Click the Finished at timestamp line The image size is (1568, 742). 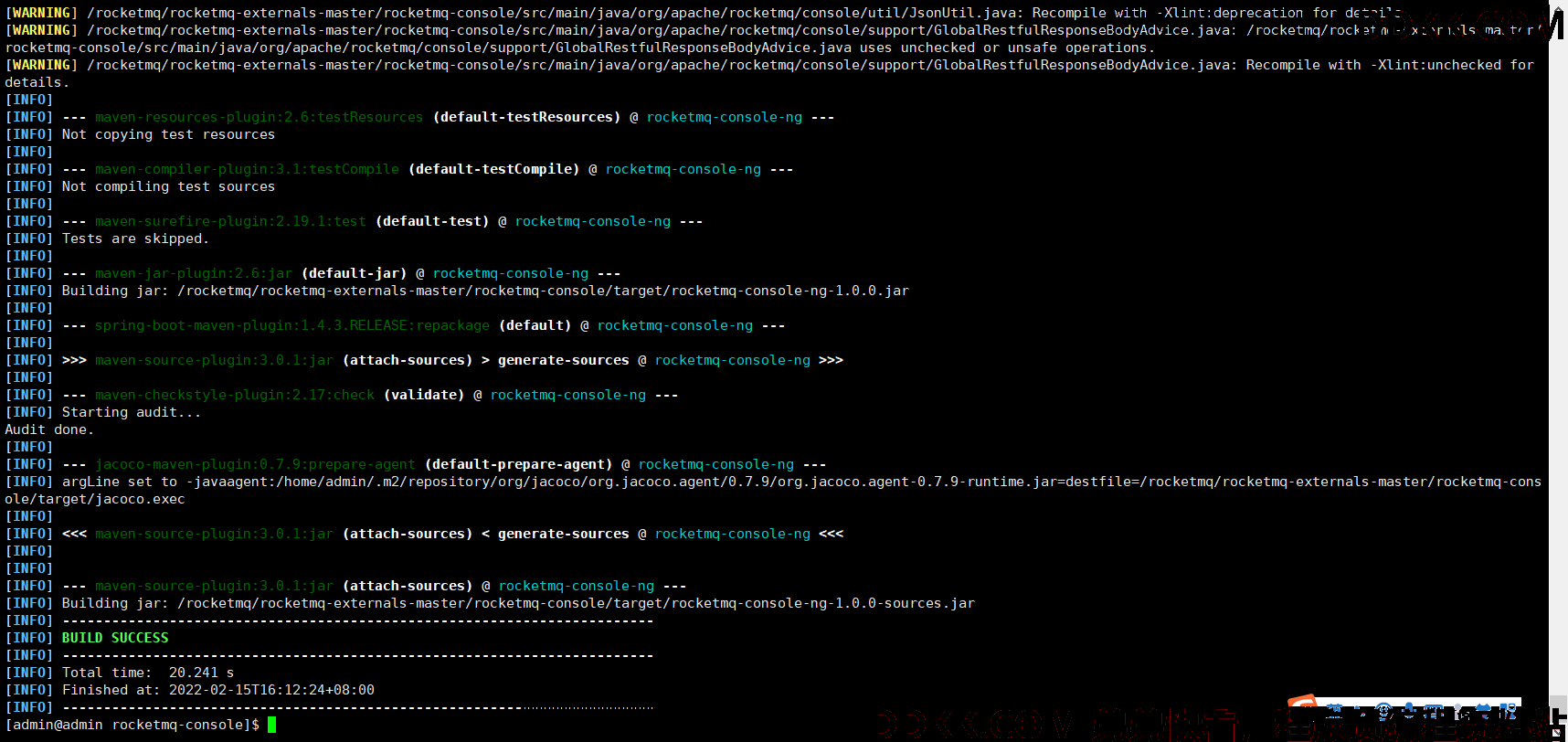(217, 690)
